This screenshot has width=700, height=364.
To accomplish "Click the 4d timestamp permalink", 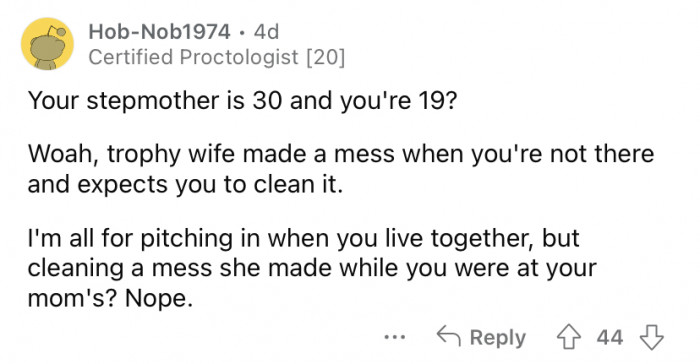I will click(x=266, y=32).
